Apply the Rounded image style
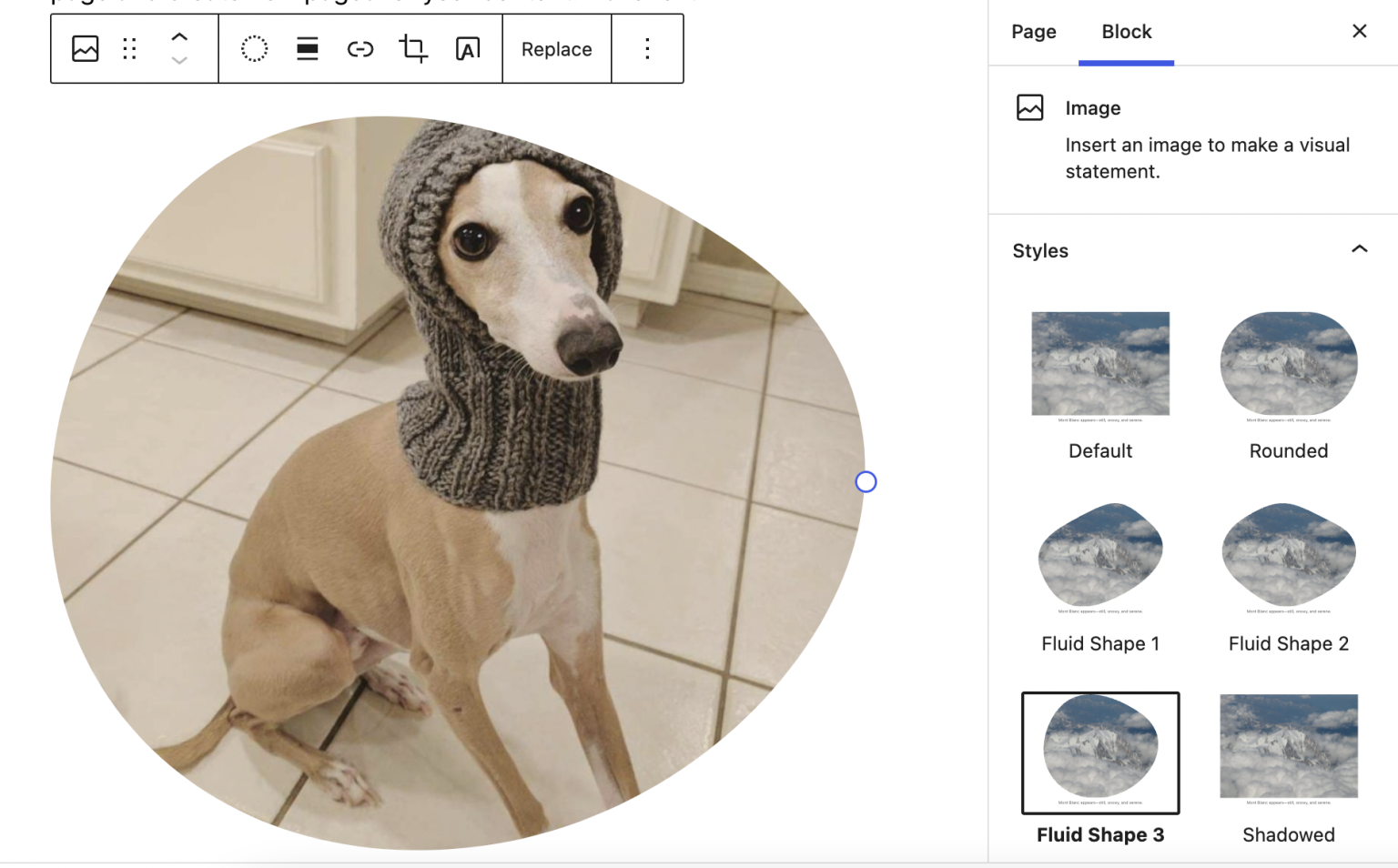The width and height of the screenshot is (1398, 868). pyautogui.click(x=1288, y=364)
